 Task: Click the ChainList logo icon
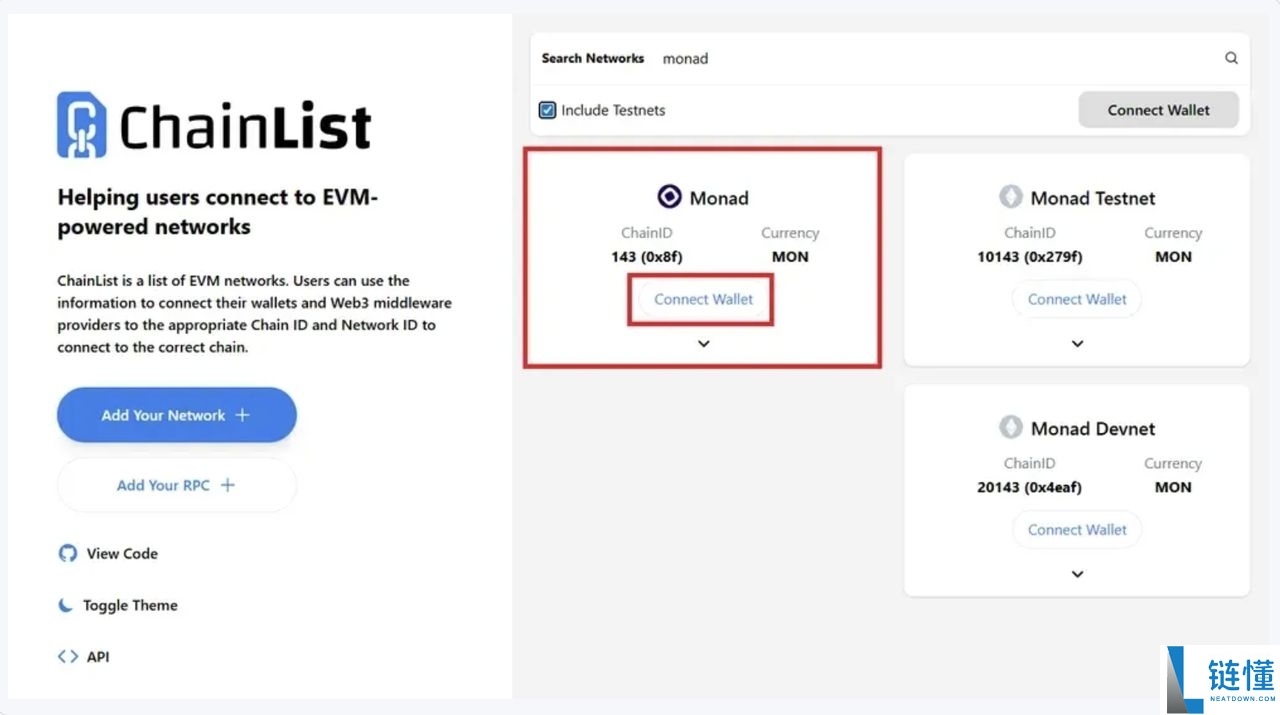point(80,122)
